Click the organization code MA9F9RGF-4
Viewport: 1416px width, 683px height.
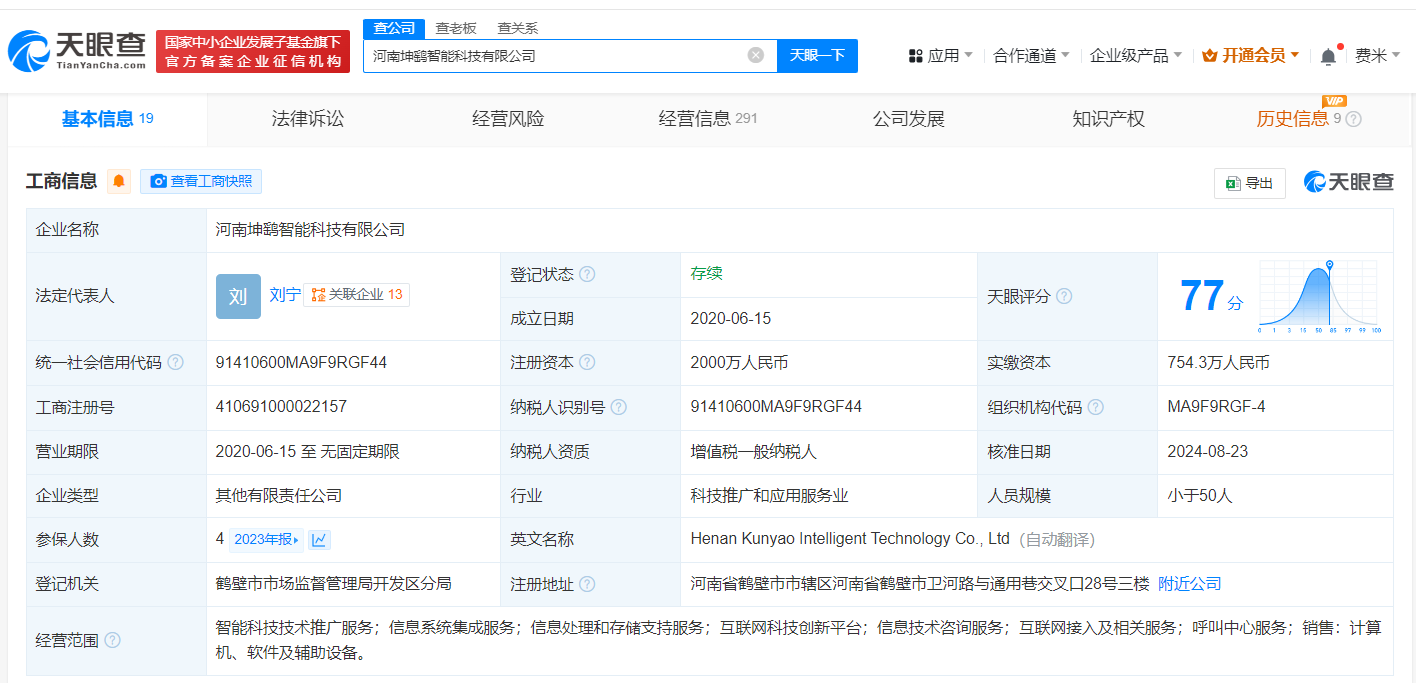[1216, 407]
